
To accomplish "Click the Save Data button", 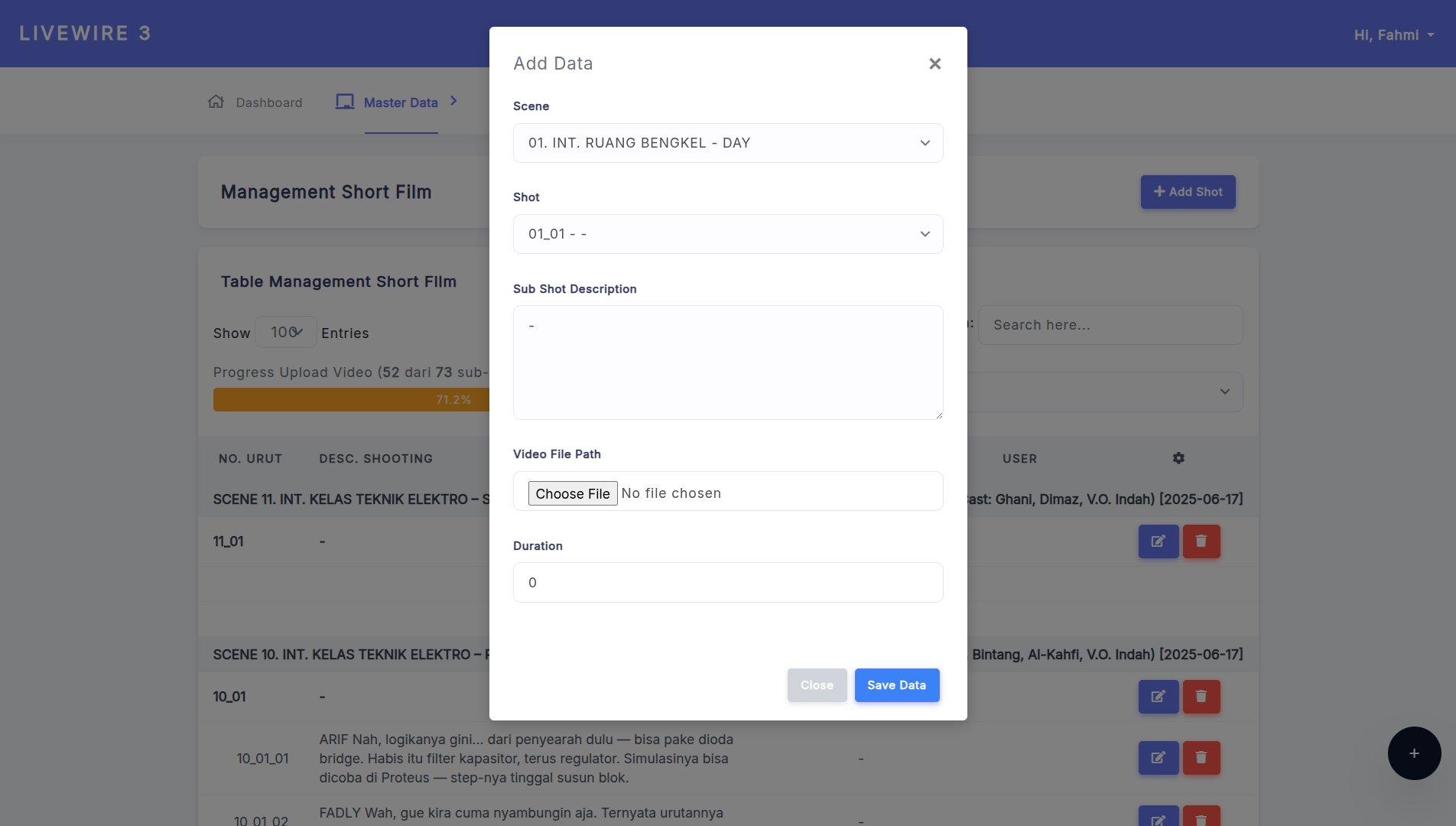I will coord(896,685).
